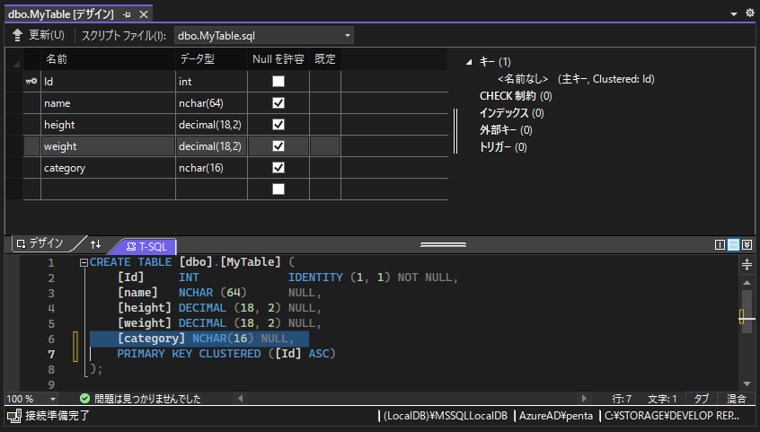Click the 'int' data type cell
The width and height of the screenshot is (760, 432).
coord(211,81)
